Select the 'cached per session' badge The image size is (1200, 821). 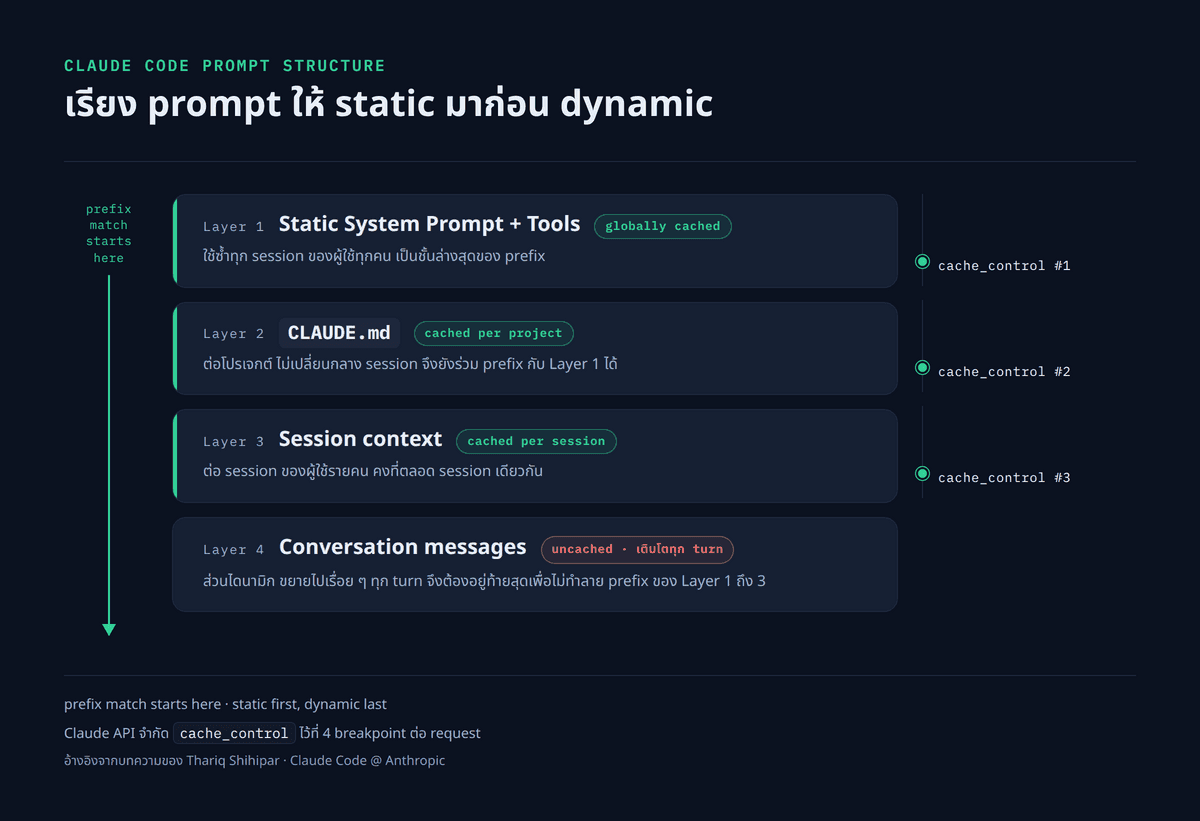click(x=536, y=441)
